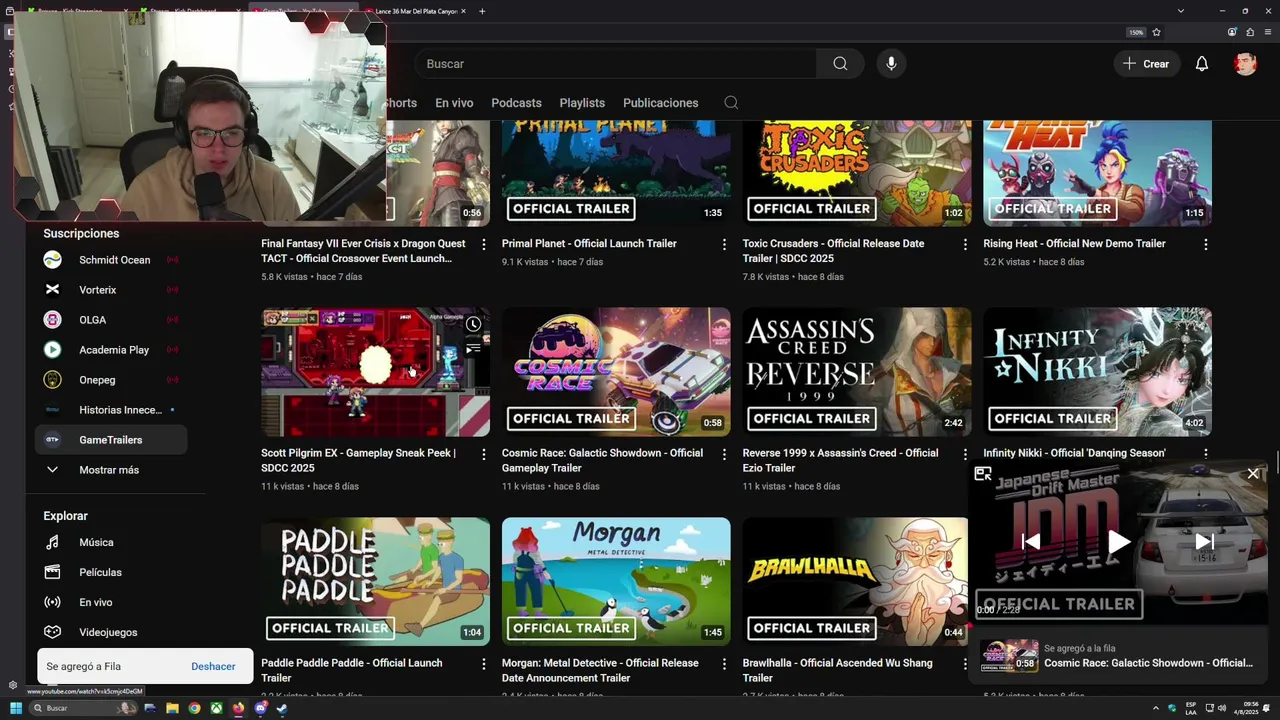This screenshot has width=1280, height=720.
Task: Skip to next video in miniplayer
Action: (x=1205, y=542)
